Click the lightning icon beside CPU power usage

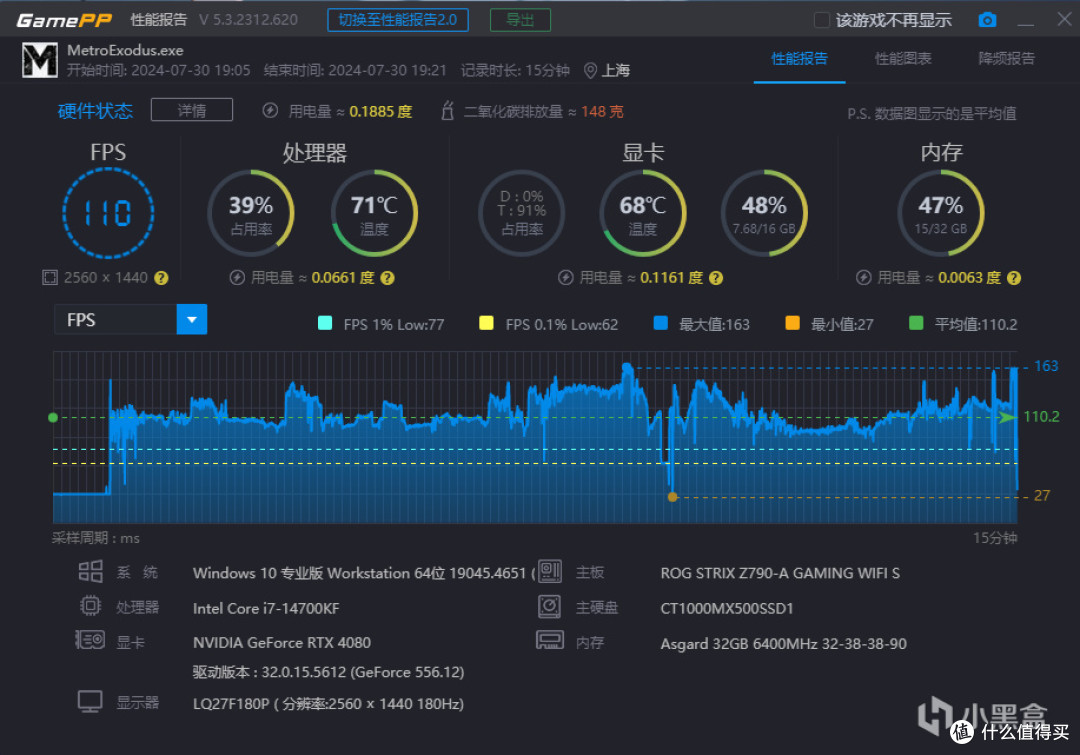(x=237, y=278)
